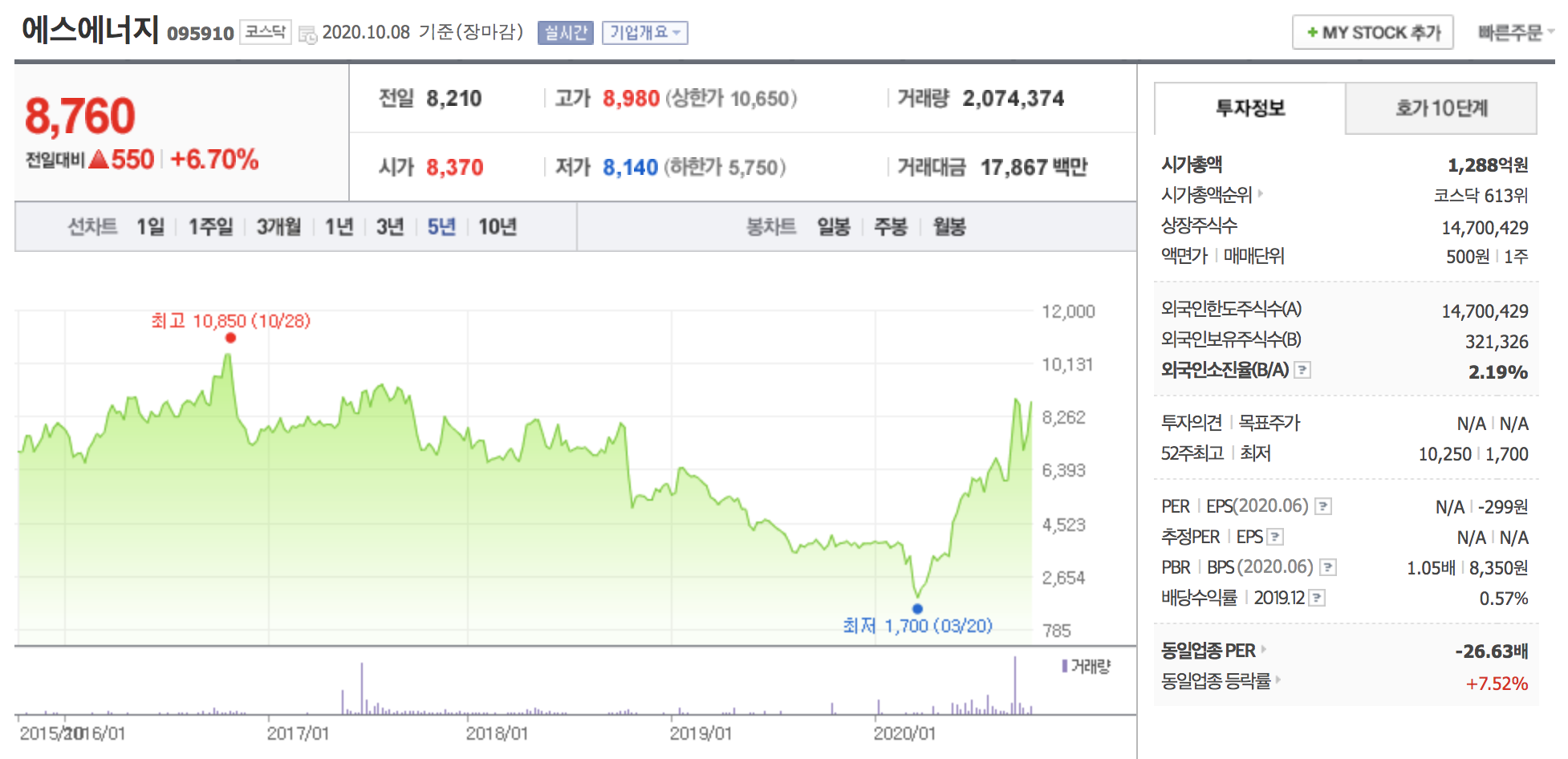This screenshot has width=1568, height=759.
Task: Select the 1주일 line chart period
Action: (x=210, y=227)
